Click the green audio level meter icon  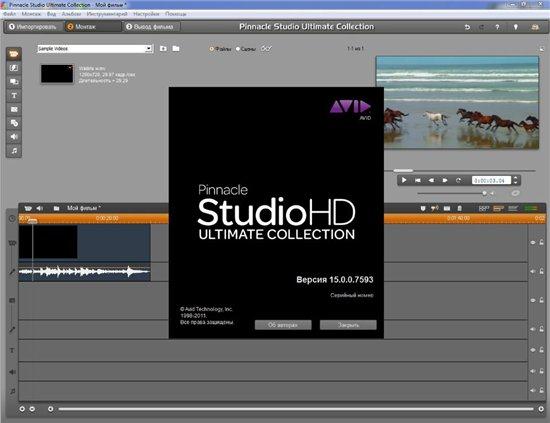(531, 208)
